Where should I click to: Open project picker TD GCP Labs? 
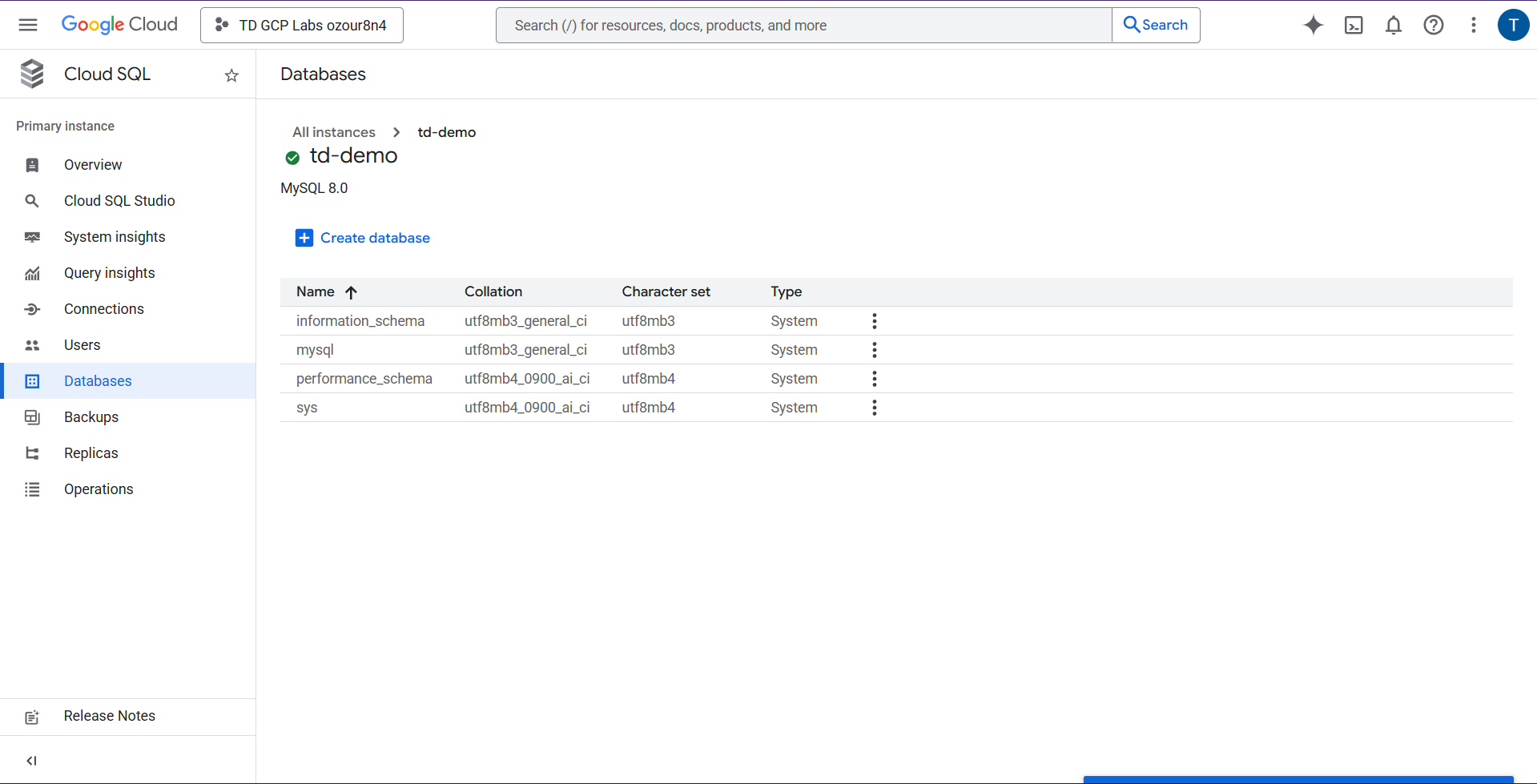[302, 25]
